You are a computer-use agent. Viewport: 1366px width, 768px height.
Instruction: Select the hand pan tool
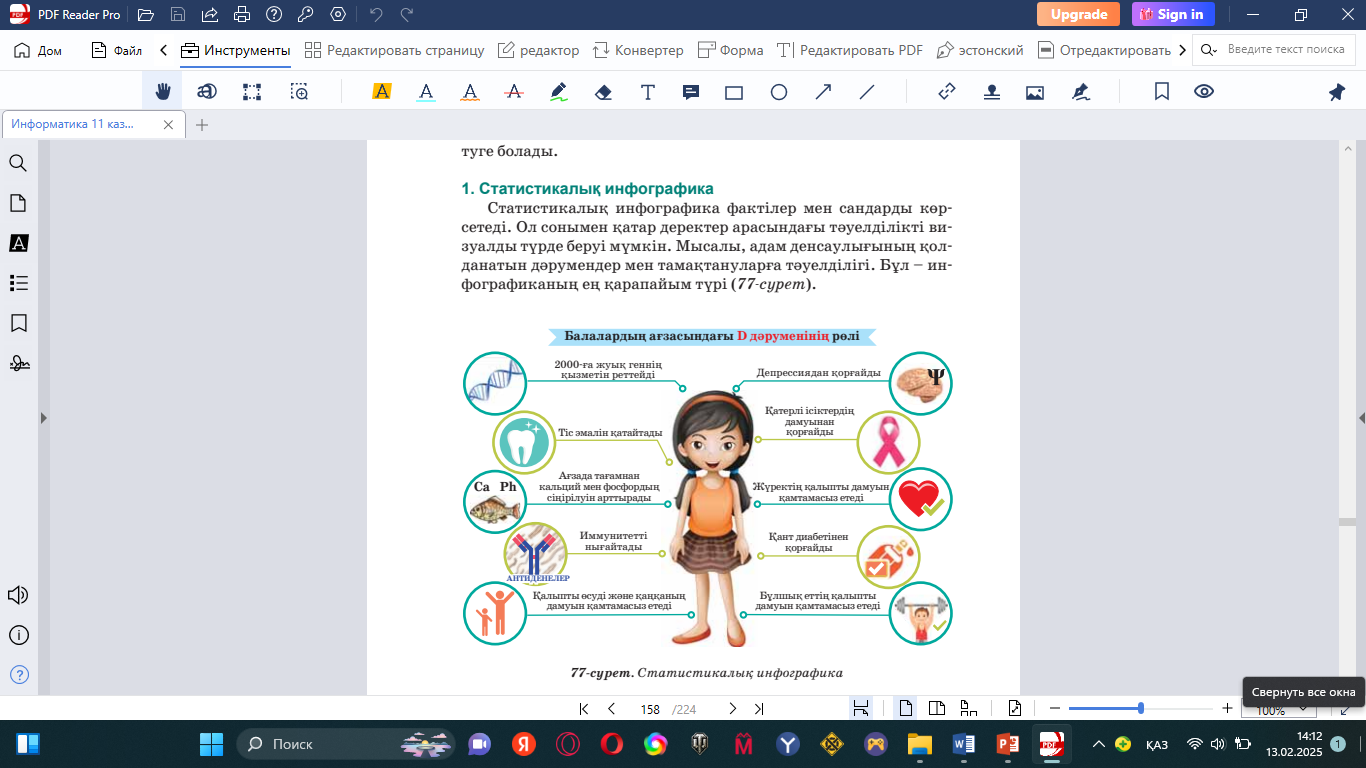(162, 92)
